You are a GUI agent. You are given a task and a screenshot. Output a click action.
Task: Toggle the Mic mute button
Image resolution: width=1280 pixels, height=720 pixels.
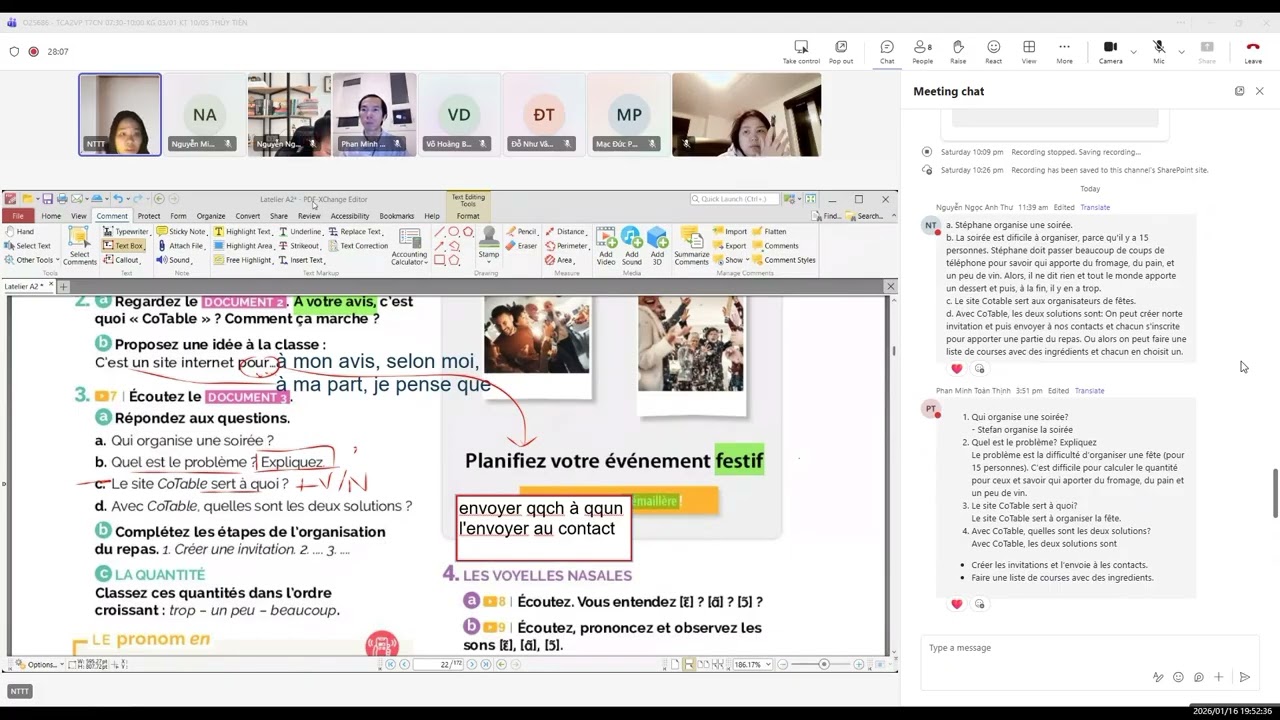click(1159, 52)
